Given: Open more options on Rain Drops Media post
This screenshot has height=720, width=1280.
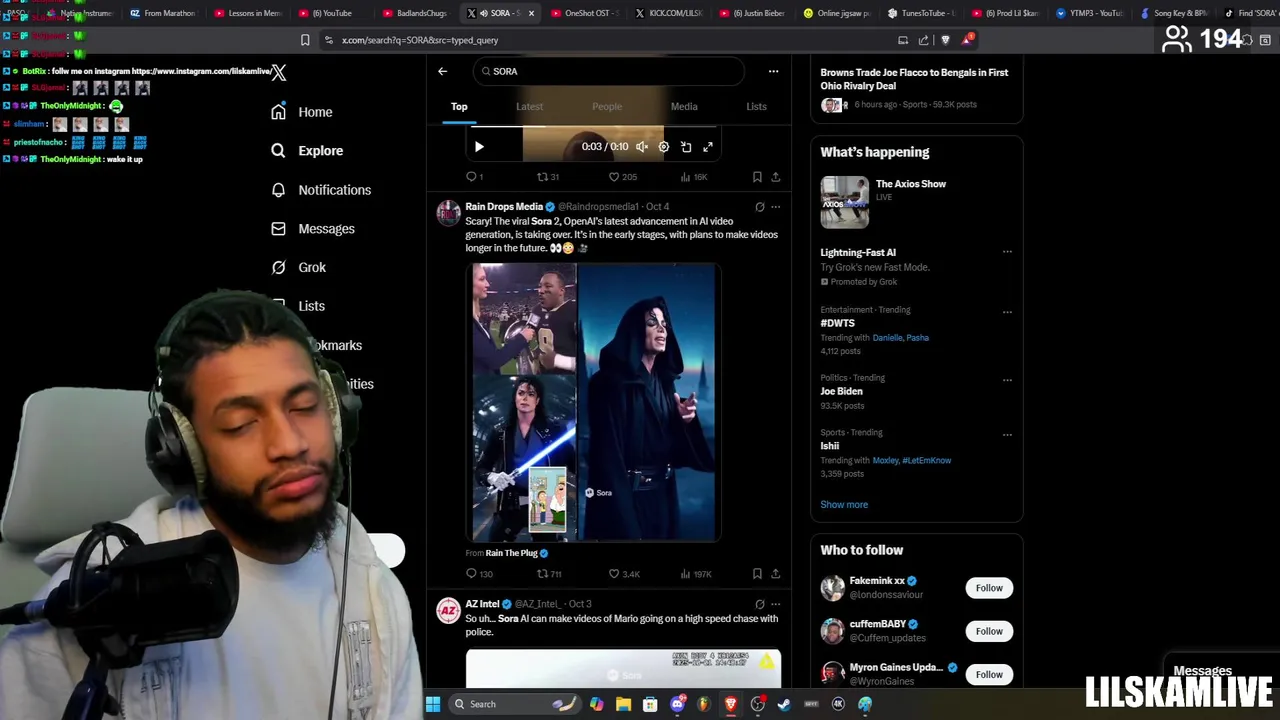Looking at the screenshot, I should (775, 207).
